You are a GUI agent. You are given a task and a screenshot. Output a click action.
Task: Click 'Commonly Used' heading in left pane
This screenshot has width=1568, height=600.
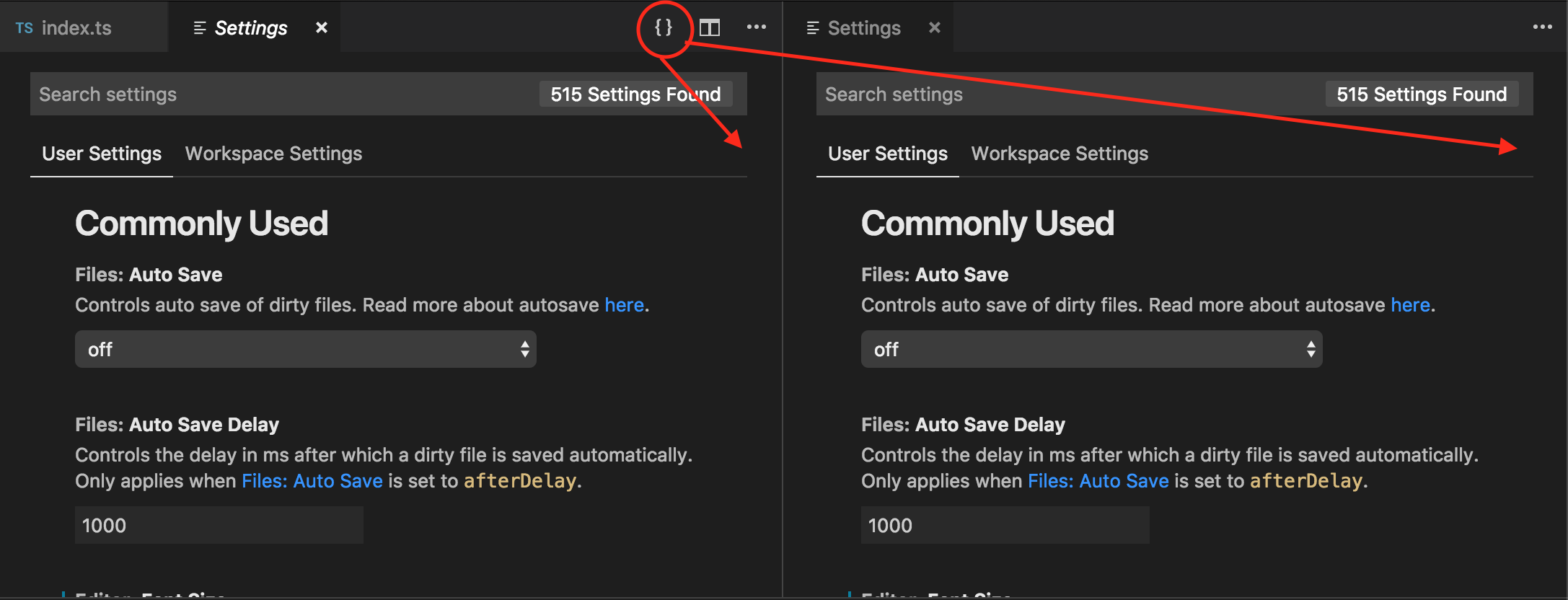tap(202, 224)
